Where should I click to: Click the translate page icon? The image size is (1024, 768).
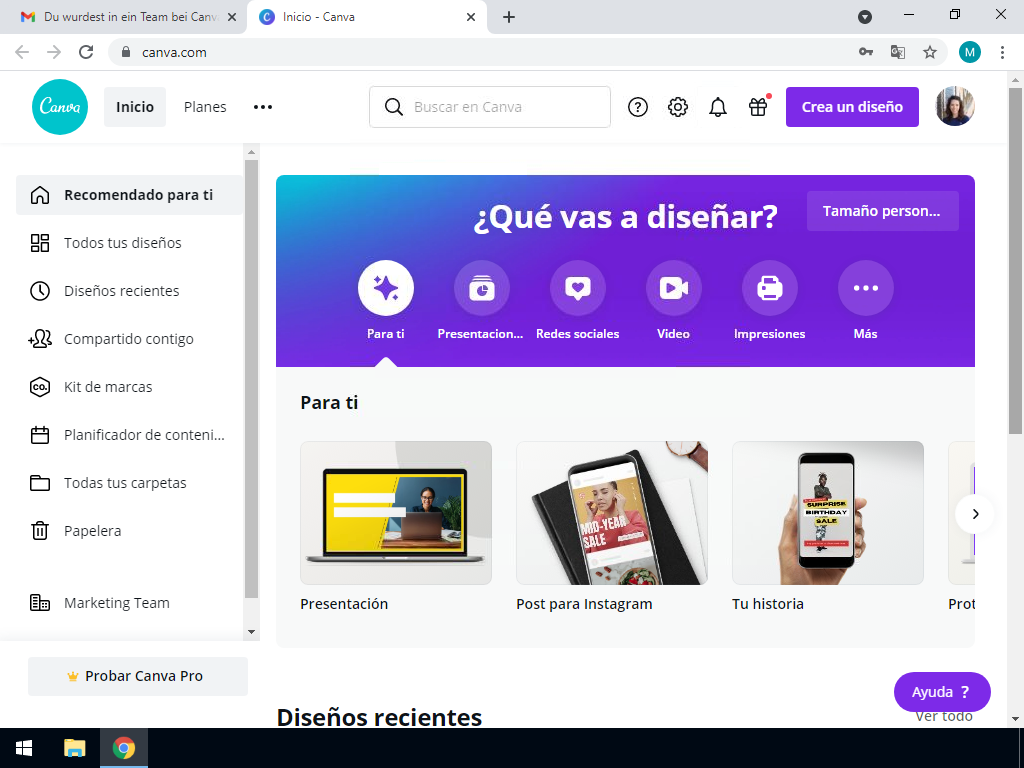[x=898, y=52]
